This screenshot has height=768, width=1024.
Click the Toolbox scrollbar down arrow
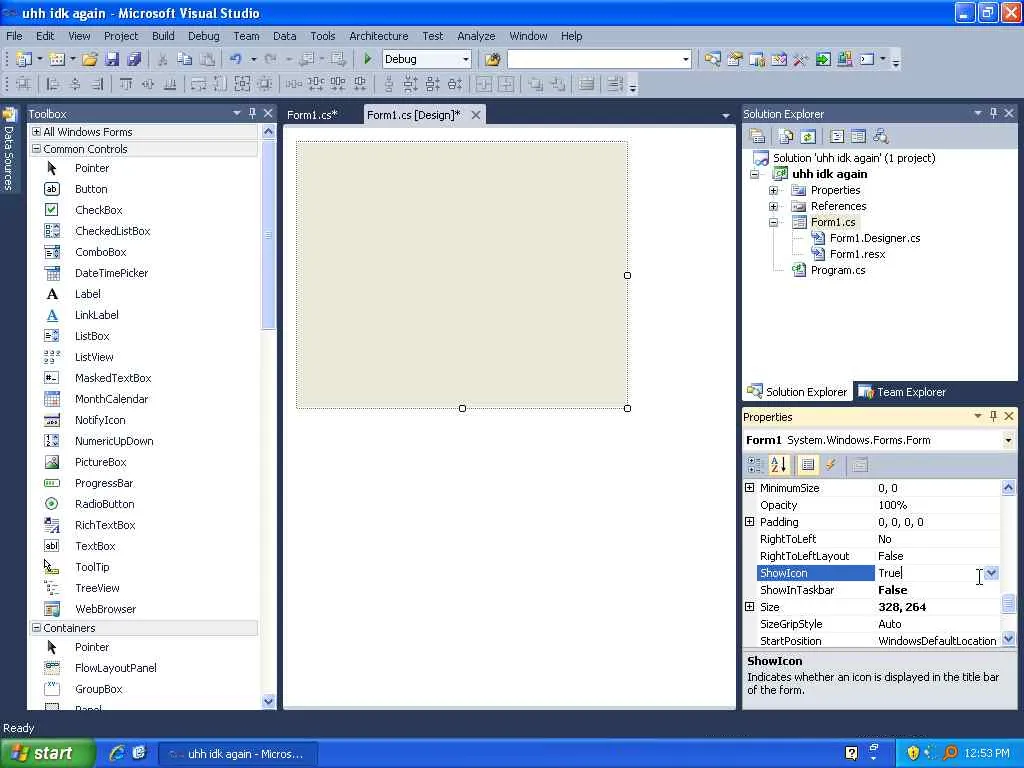pos(268,701)
